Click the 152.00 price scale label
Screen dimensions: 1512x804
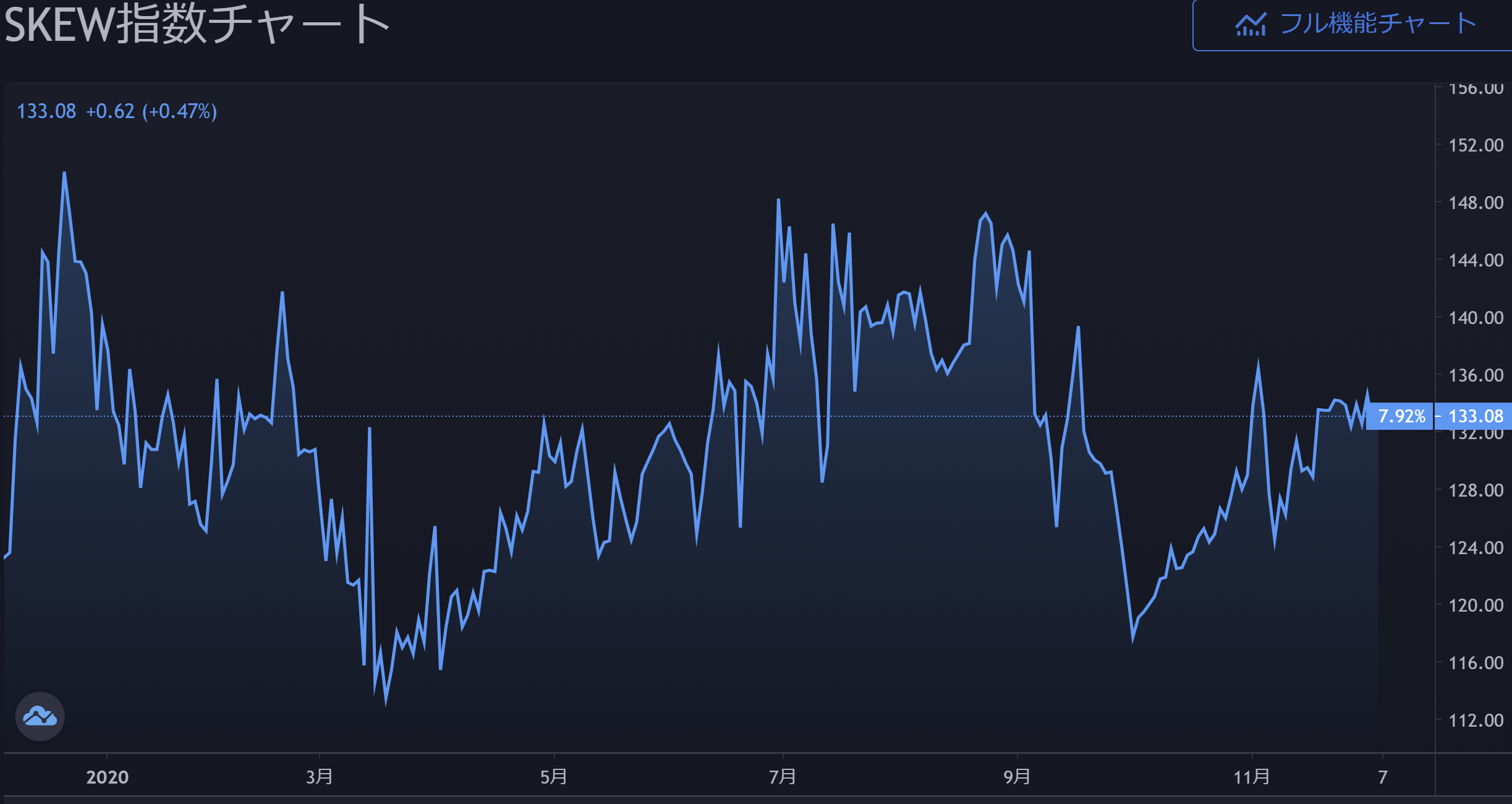pos(1476,145)
